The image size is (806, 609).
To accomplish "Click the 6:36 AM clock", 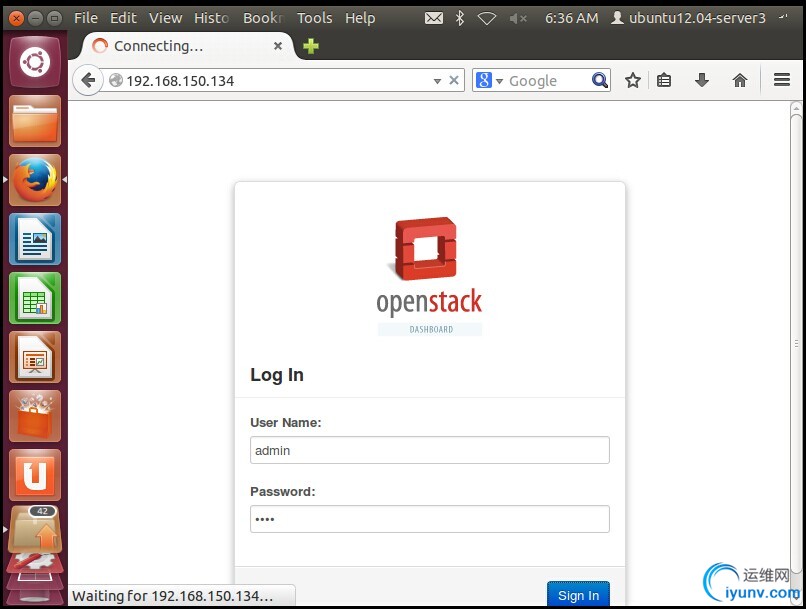I will tap(572, 19).
